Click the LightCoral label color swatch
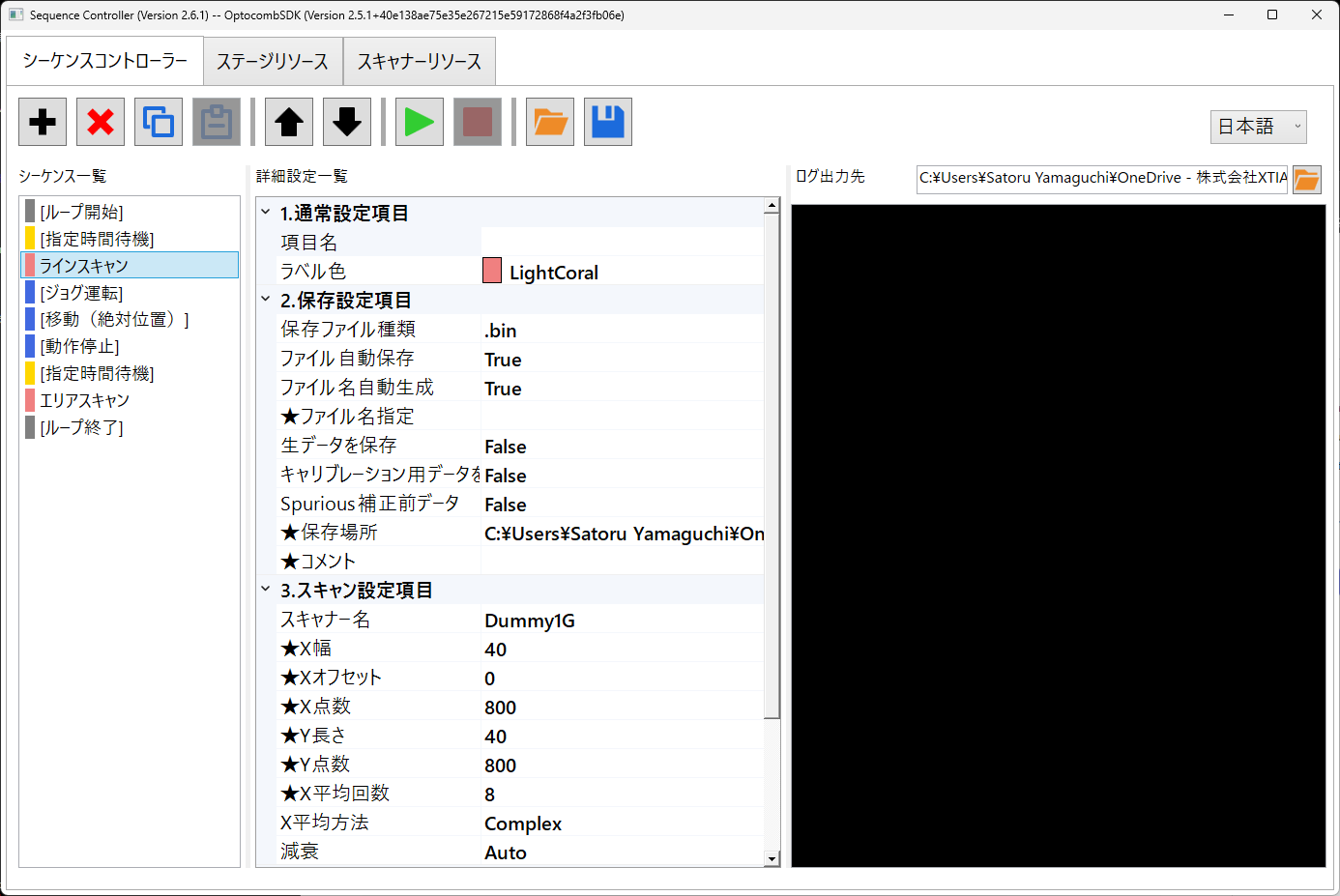Image resolution: width=1340 pixels, height=896 pixels. [x=492, y=272]
